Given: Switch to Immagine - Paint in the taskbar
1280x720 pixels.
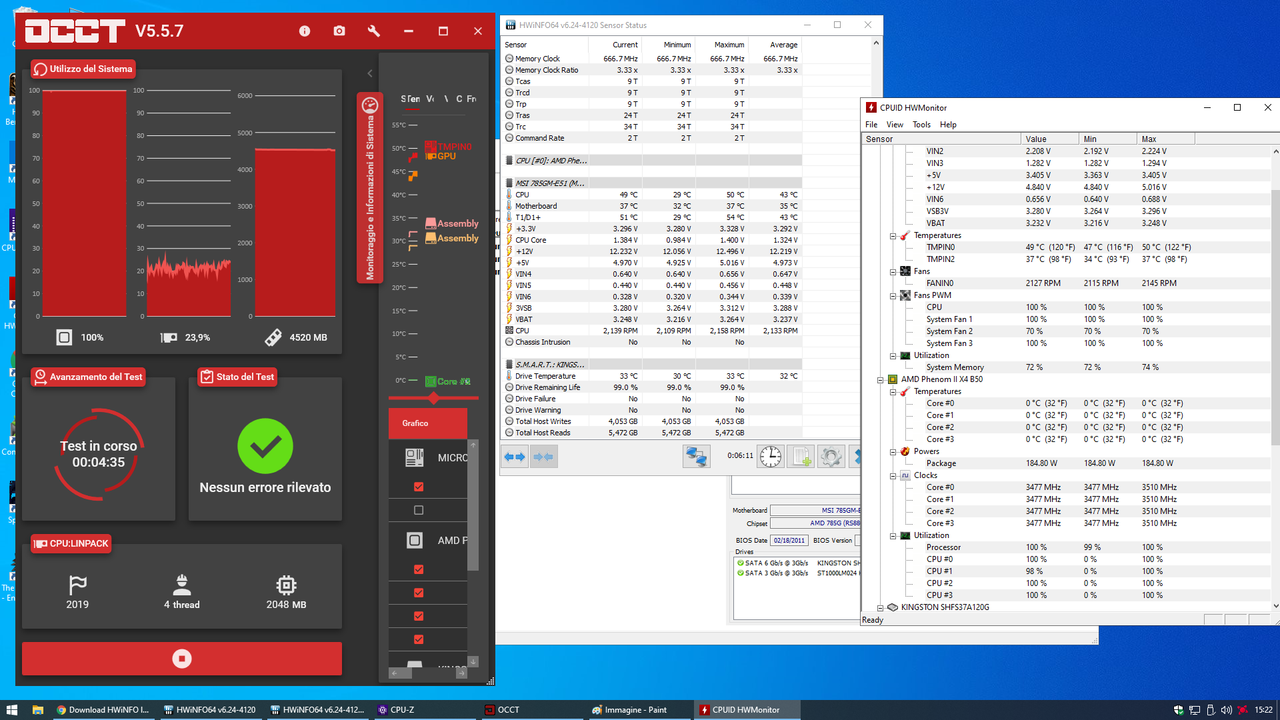Looking at the screenshot, I should [642, 709].
